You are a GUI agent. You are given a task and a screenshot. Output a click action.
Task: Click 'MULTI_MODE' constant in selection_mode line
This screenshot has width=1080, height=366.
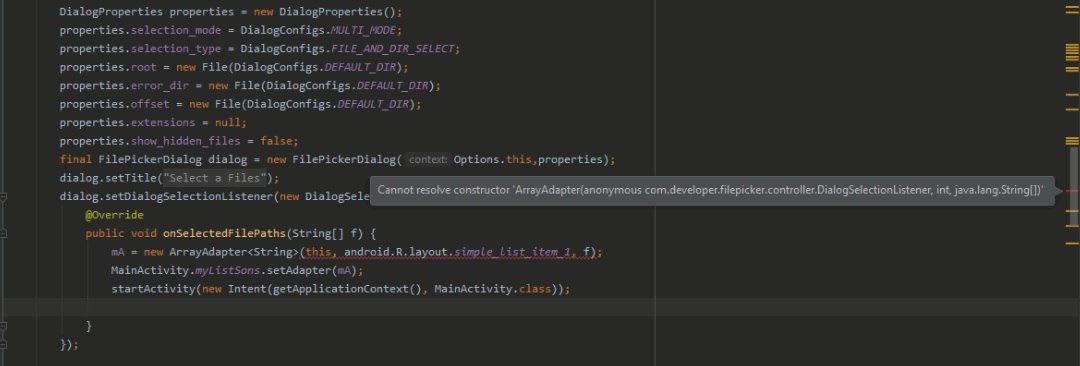tap(363, 30)
